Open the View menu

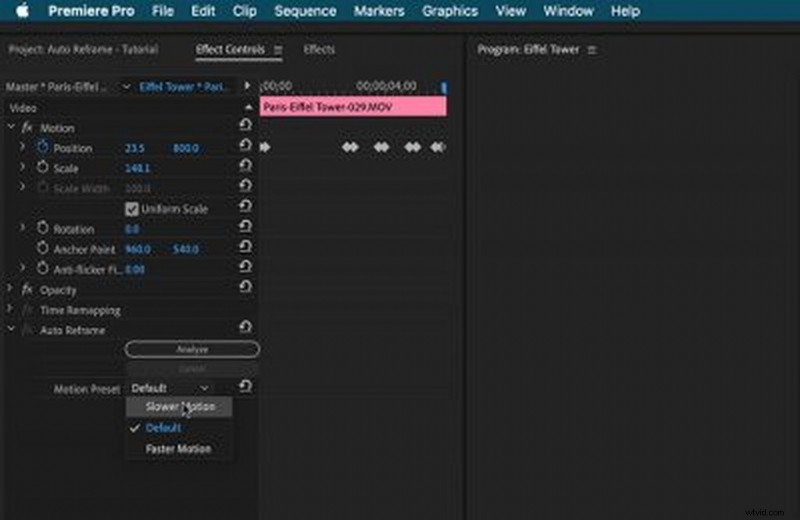click(x=510, y=11)
